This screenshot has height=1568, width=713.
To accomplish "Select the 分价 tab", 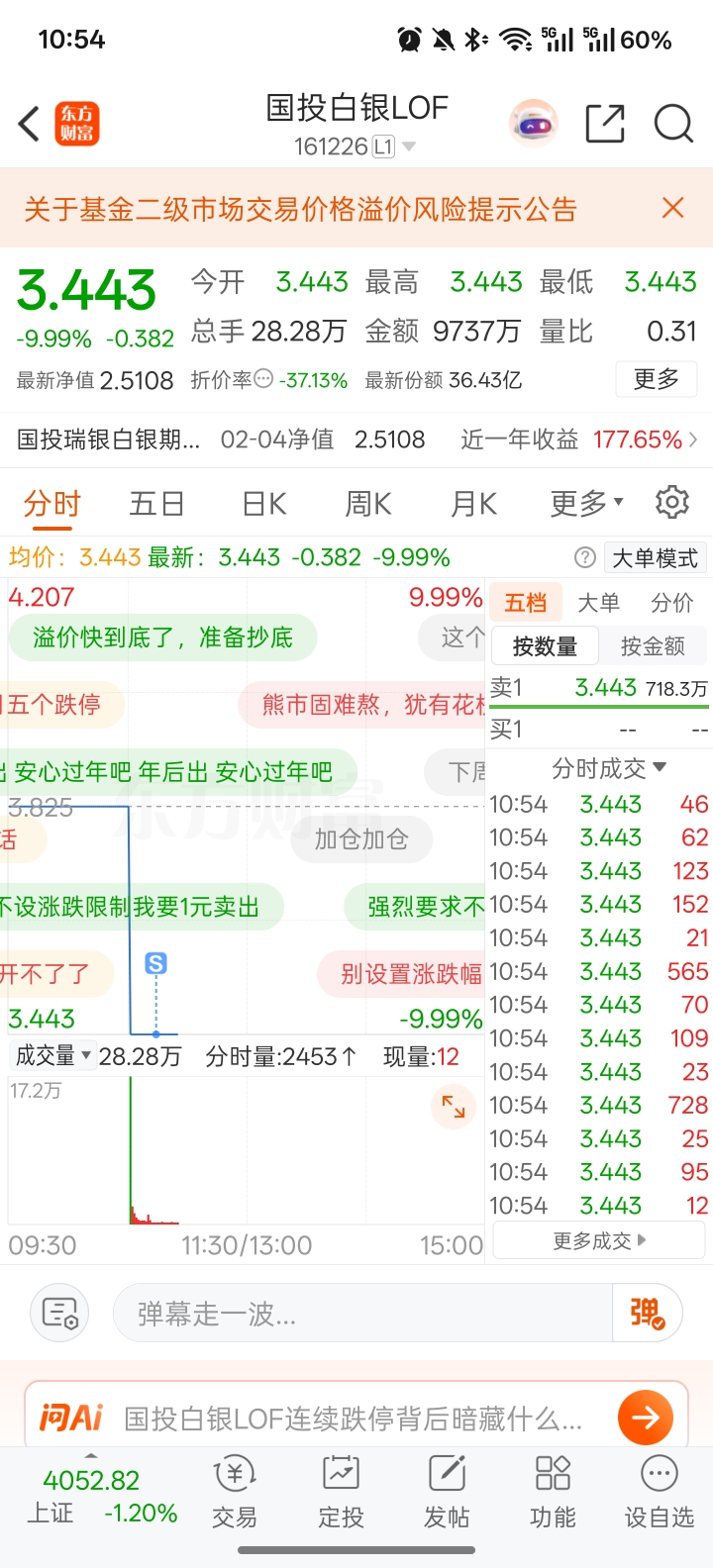I will [x=671, y=602].
